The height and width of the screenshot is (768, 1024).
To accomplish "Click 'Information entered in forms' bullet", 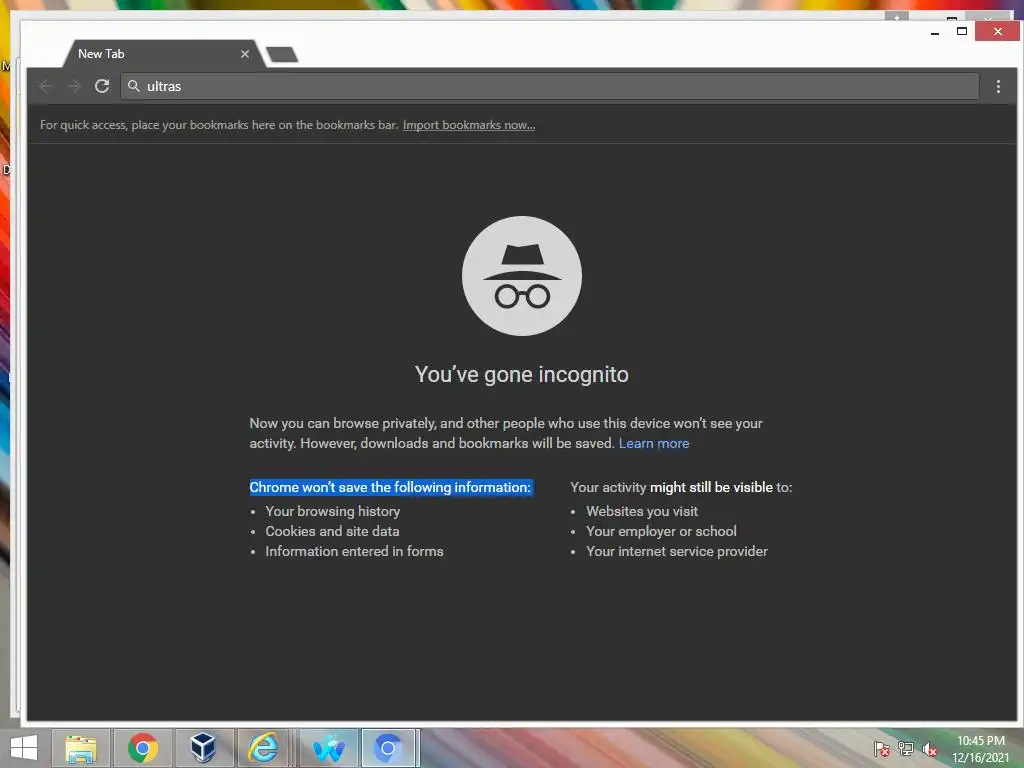I will 354,551.
